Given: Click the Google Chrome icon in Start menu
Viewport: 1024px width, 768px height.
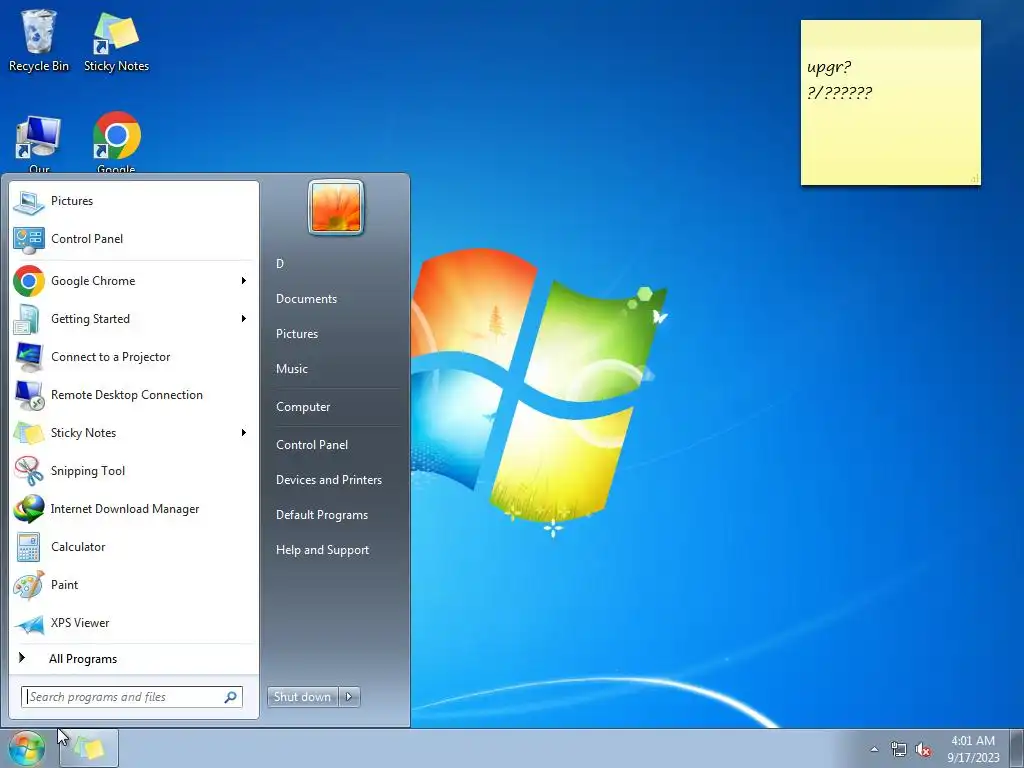Looking at the screenshot, I should (x=29, y=281).
